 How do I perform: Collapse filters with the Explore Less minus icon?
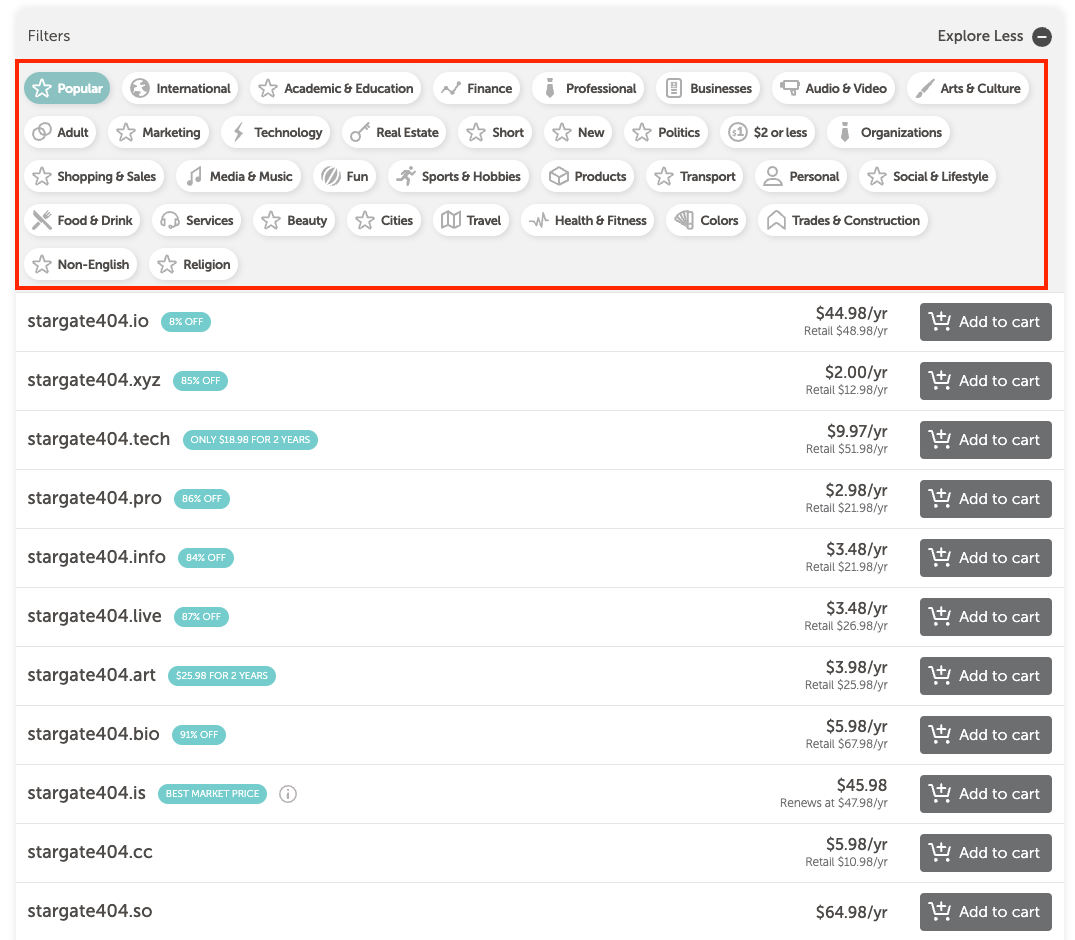1042,37
